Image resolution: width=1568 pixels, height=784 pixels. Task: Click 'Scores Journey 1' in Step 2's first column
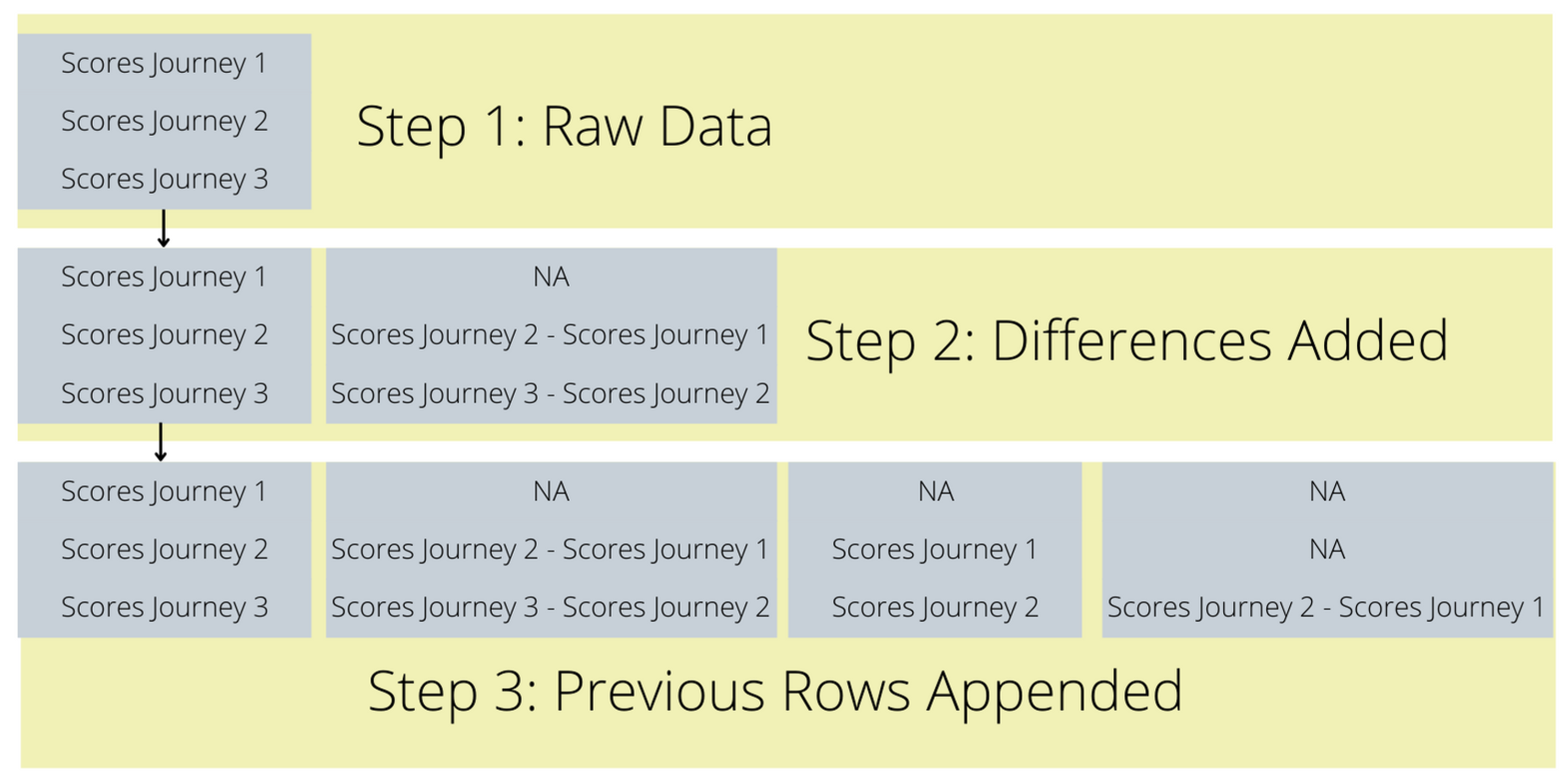tap(164, 277)
